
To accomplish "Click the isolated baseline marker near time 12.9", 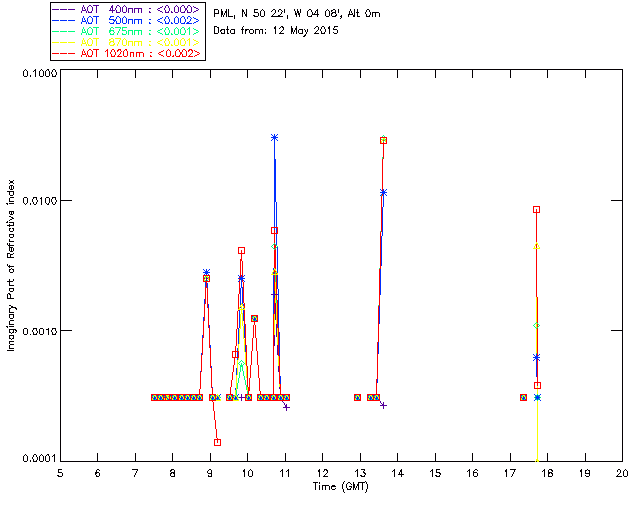I will 358,397.
